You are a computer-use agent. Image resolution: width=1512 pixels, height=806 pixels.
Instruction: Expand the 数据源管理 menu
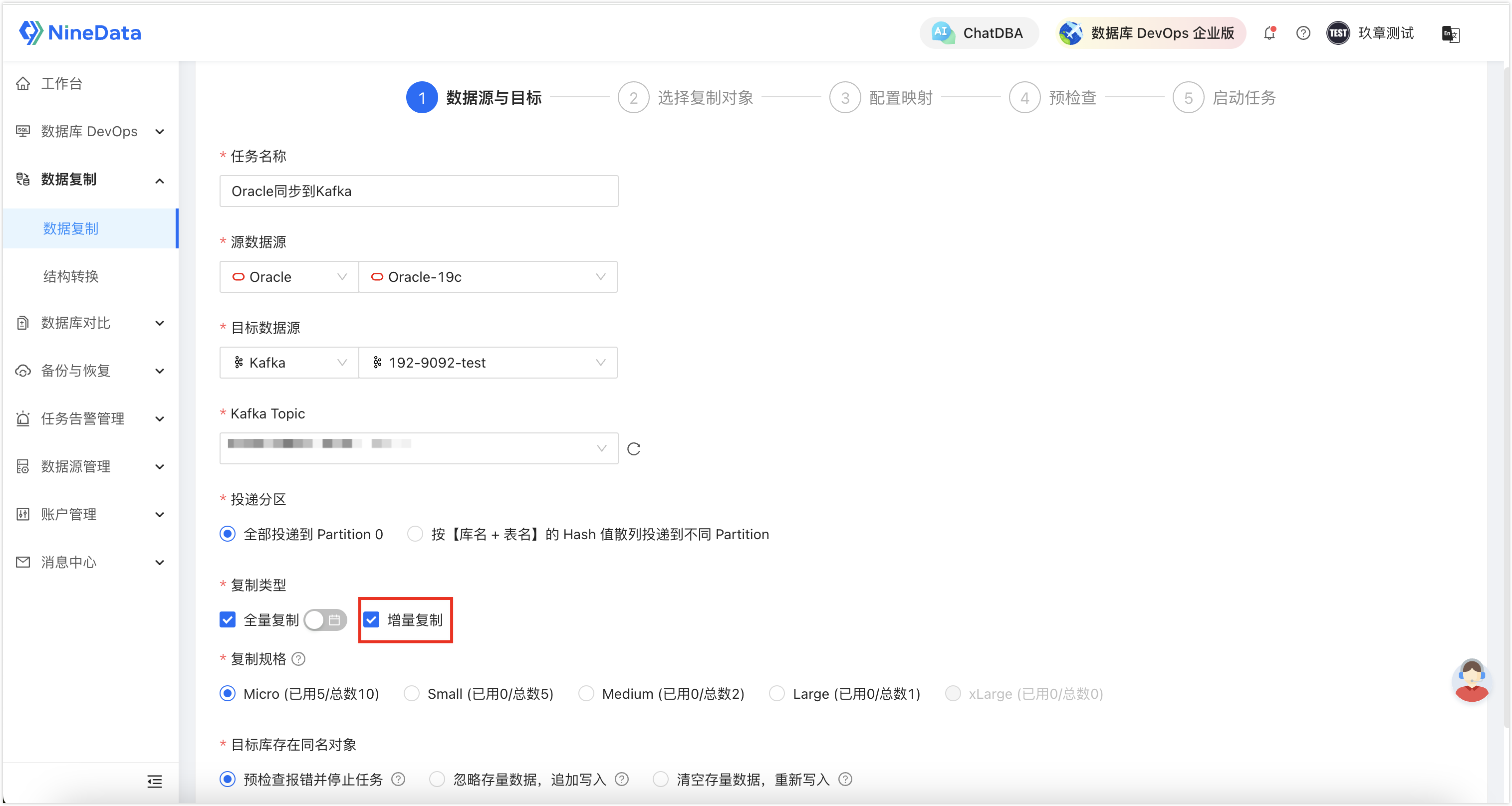pyautogui.click(x=160, y=467)
